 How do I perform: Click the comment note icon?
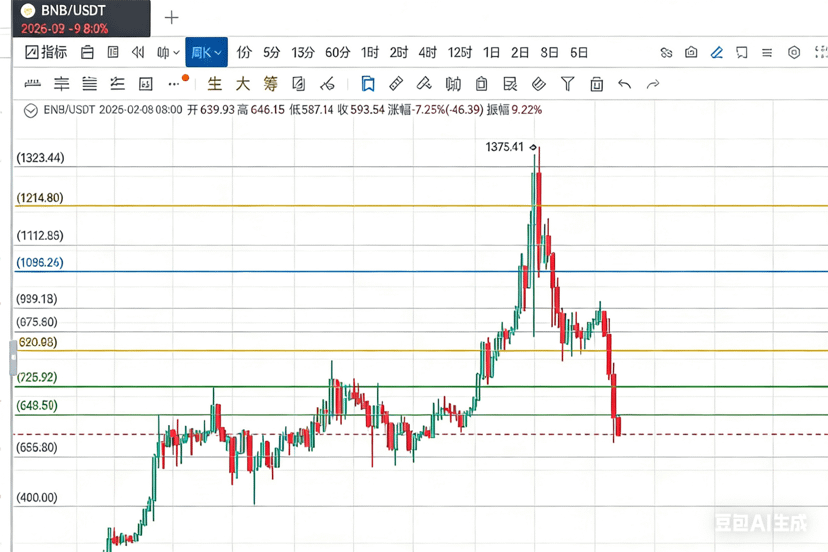742,52
